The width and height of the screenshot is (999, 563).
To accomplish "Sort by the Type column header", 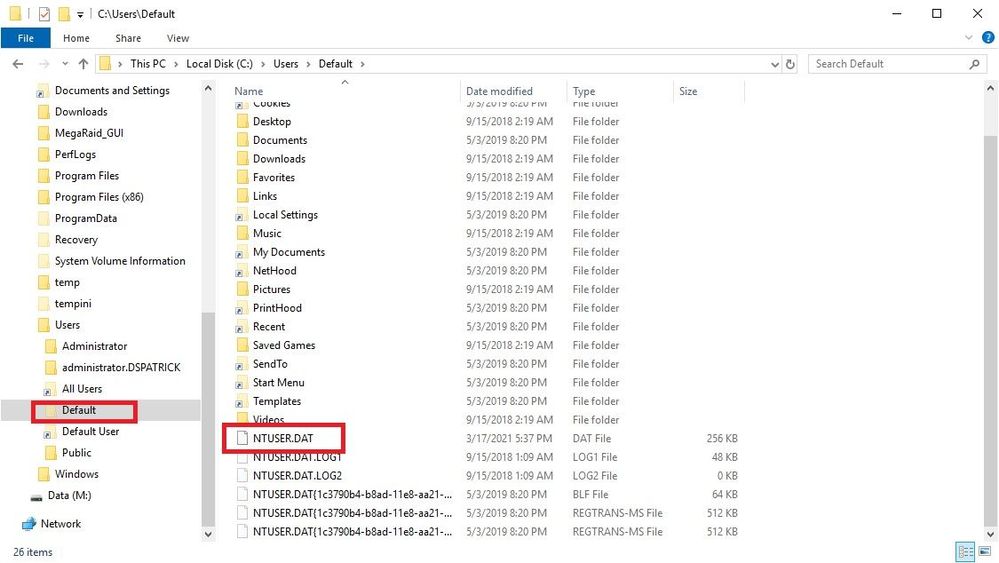I will click(x=584, y=91).
